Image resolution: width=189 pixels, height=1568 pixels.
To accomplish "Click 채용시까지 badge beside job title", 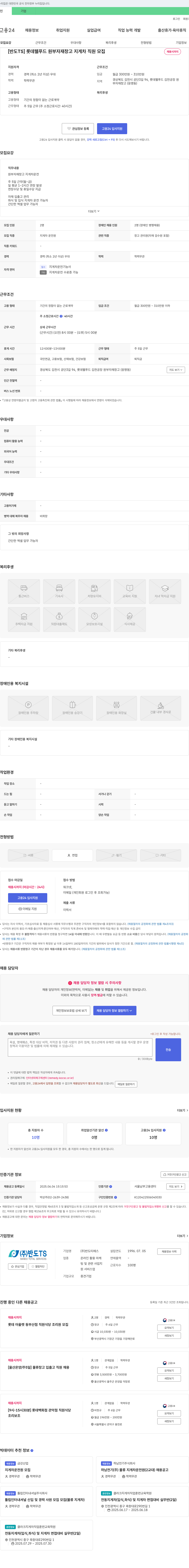I will tap(172, 52).
